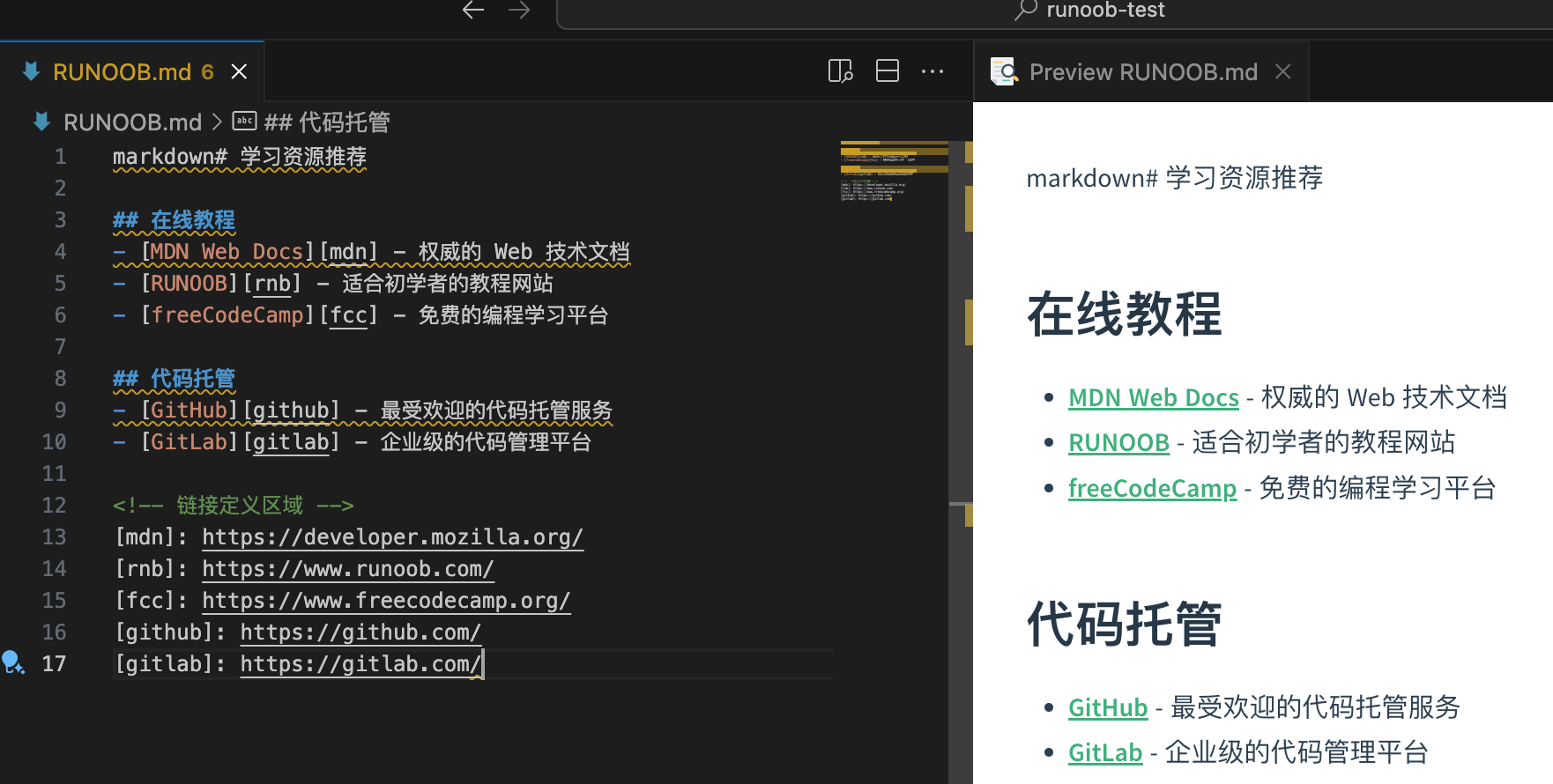Open the MDN Web Docs preview link

1153,397
